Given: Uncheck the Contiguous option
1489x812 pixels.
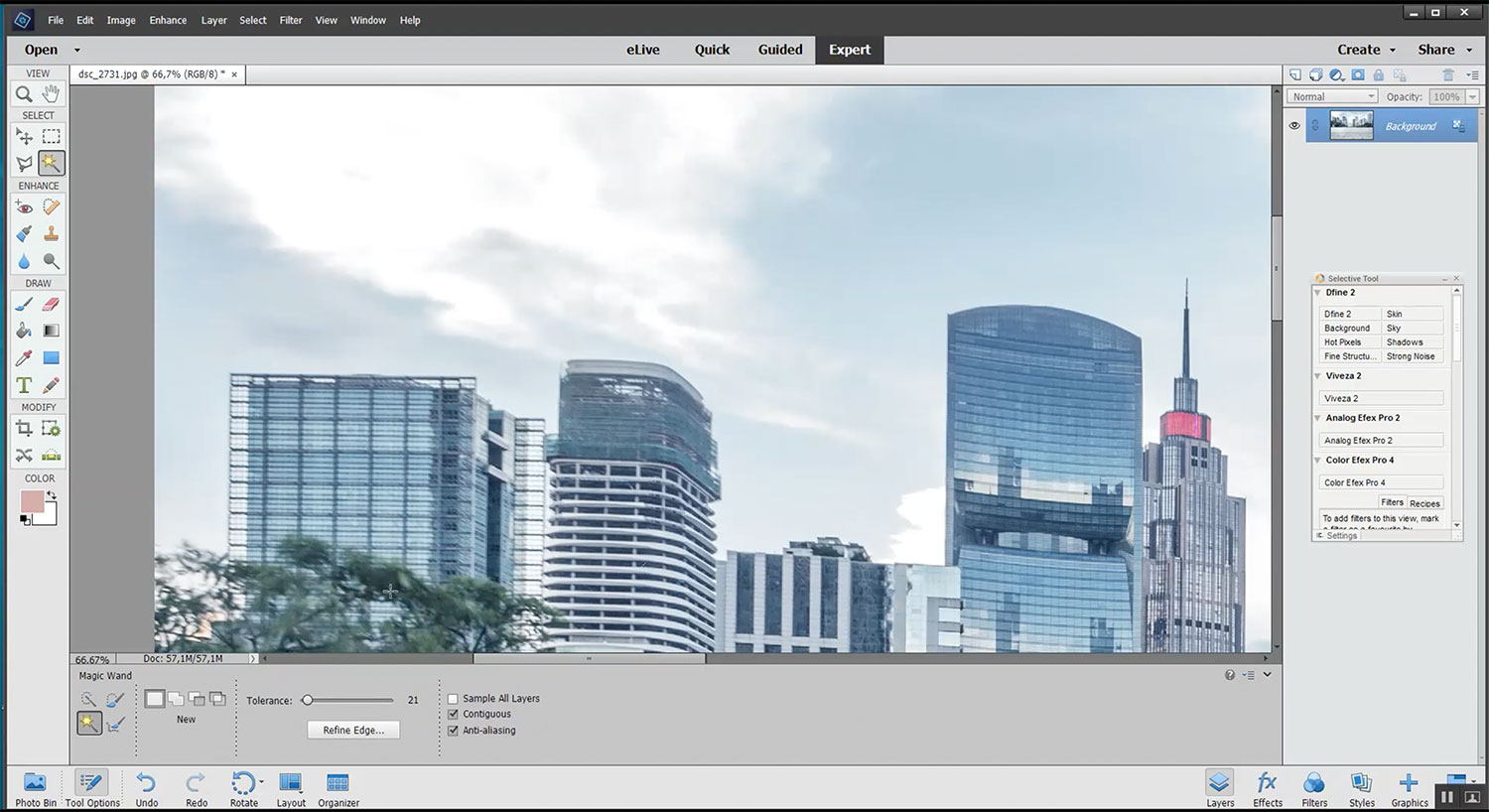Looking at the screenshot, I should pyautogui.click(x=454, y=715).
